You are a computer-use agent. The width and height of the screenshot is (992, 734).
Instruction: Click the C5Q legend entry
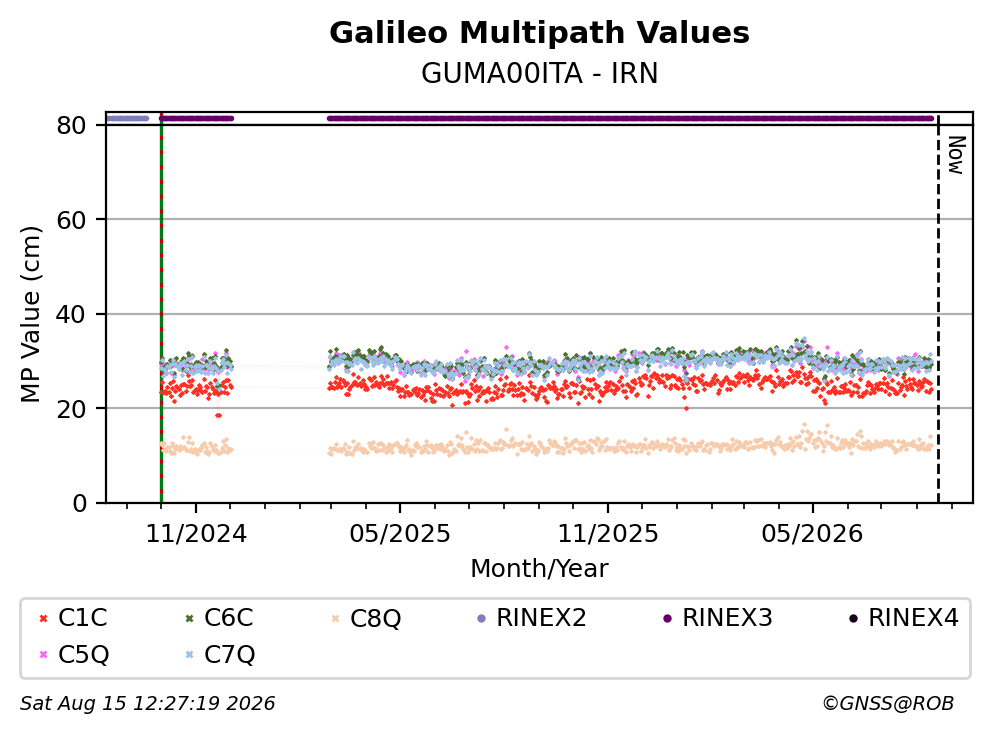tap(73, 654)
